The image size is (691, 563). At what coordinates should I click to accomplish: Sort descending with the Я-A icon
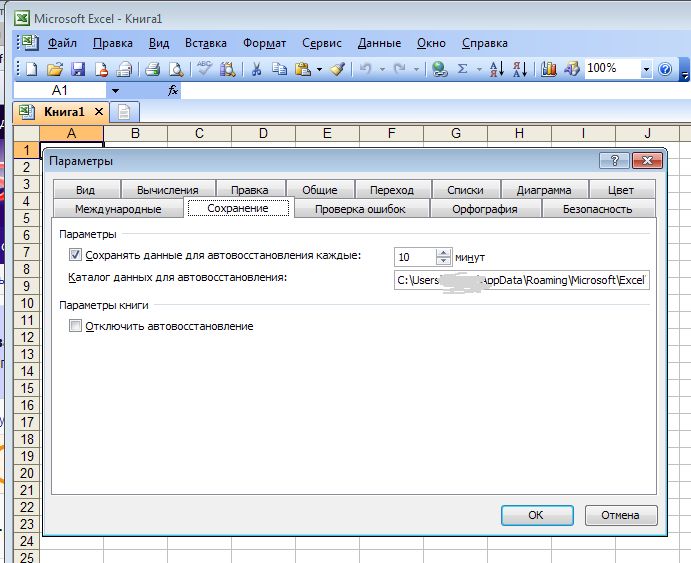pos(520,69)
